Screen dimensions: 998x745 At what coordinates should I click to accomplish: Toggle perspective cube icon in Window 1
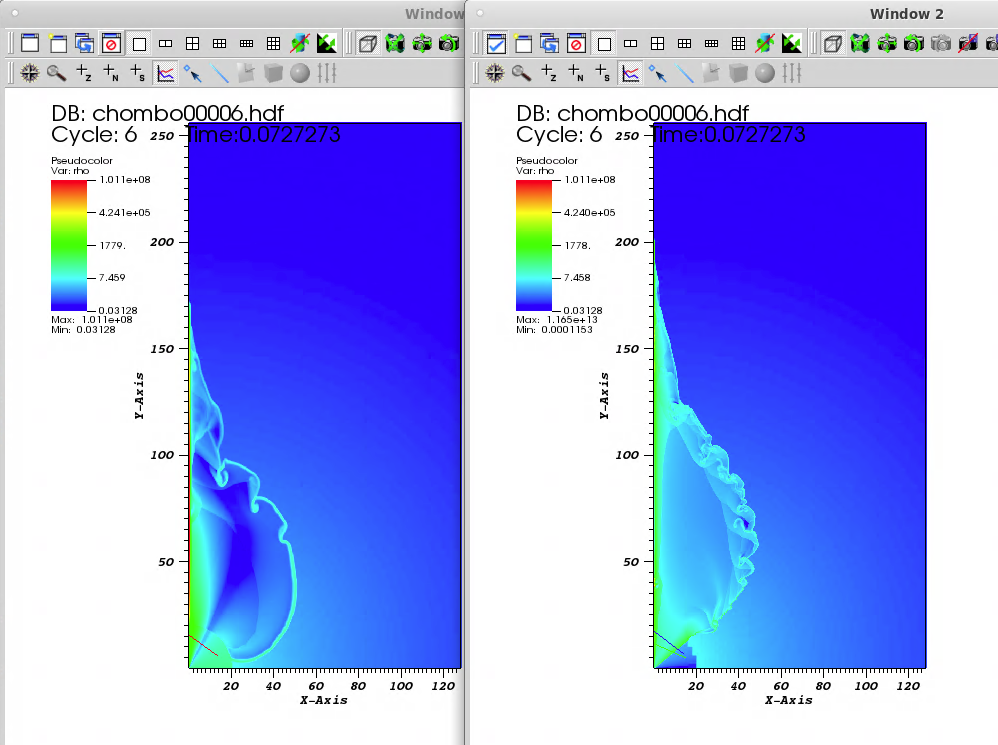(x=368, y=43)
